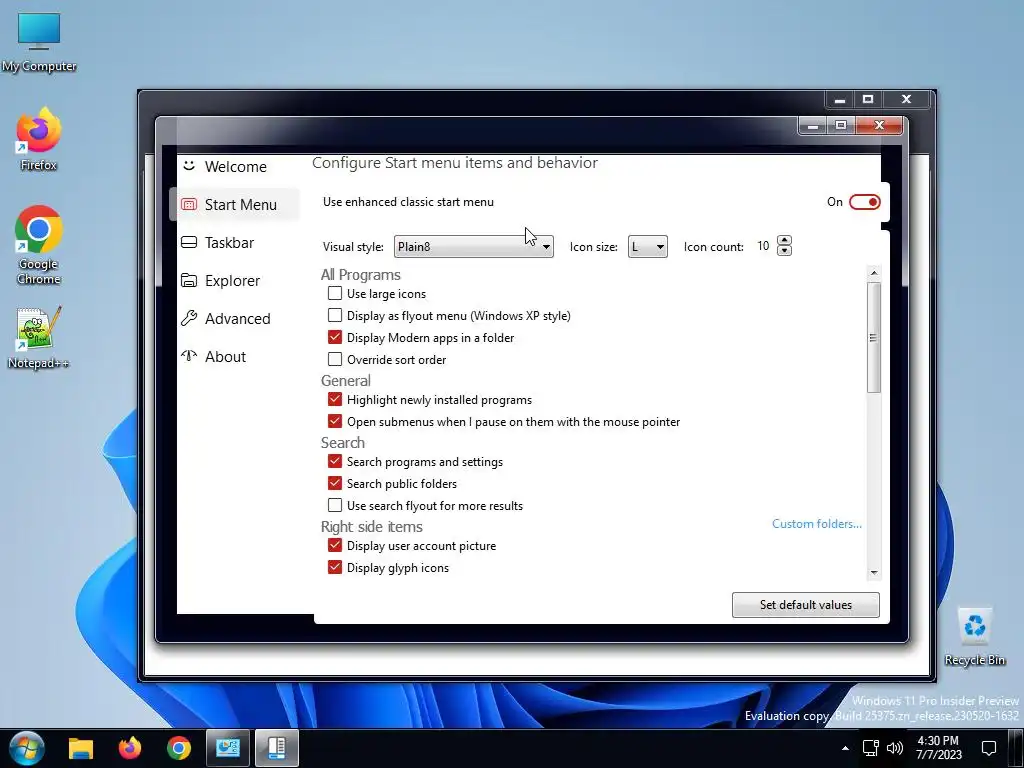Viewport: 1024px width, 768px height.
Task: Open the Visual style dropdown (Plain8)
Action: click(473, 246)
